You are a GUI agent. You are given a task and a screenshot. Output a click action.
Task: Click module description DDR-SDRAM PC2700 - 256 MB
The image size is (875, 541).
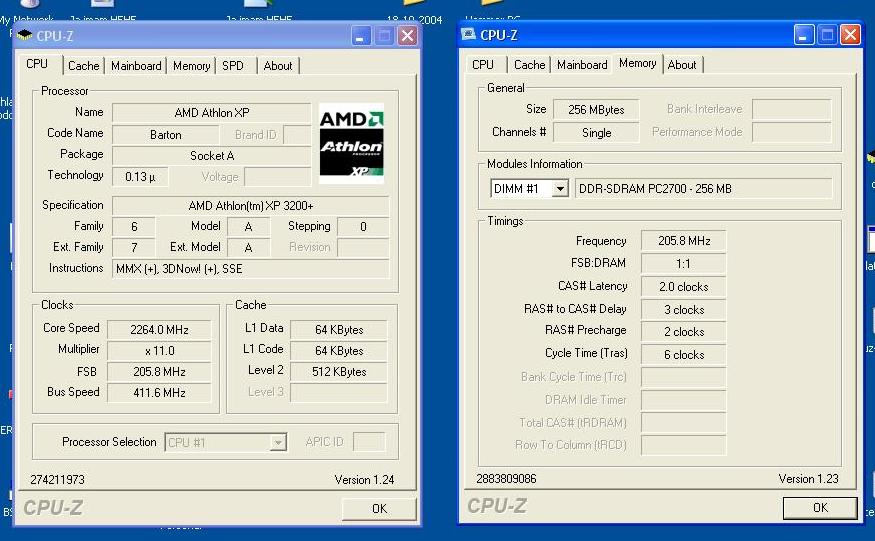703,189
